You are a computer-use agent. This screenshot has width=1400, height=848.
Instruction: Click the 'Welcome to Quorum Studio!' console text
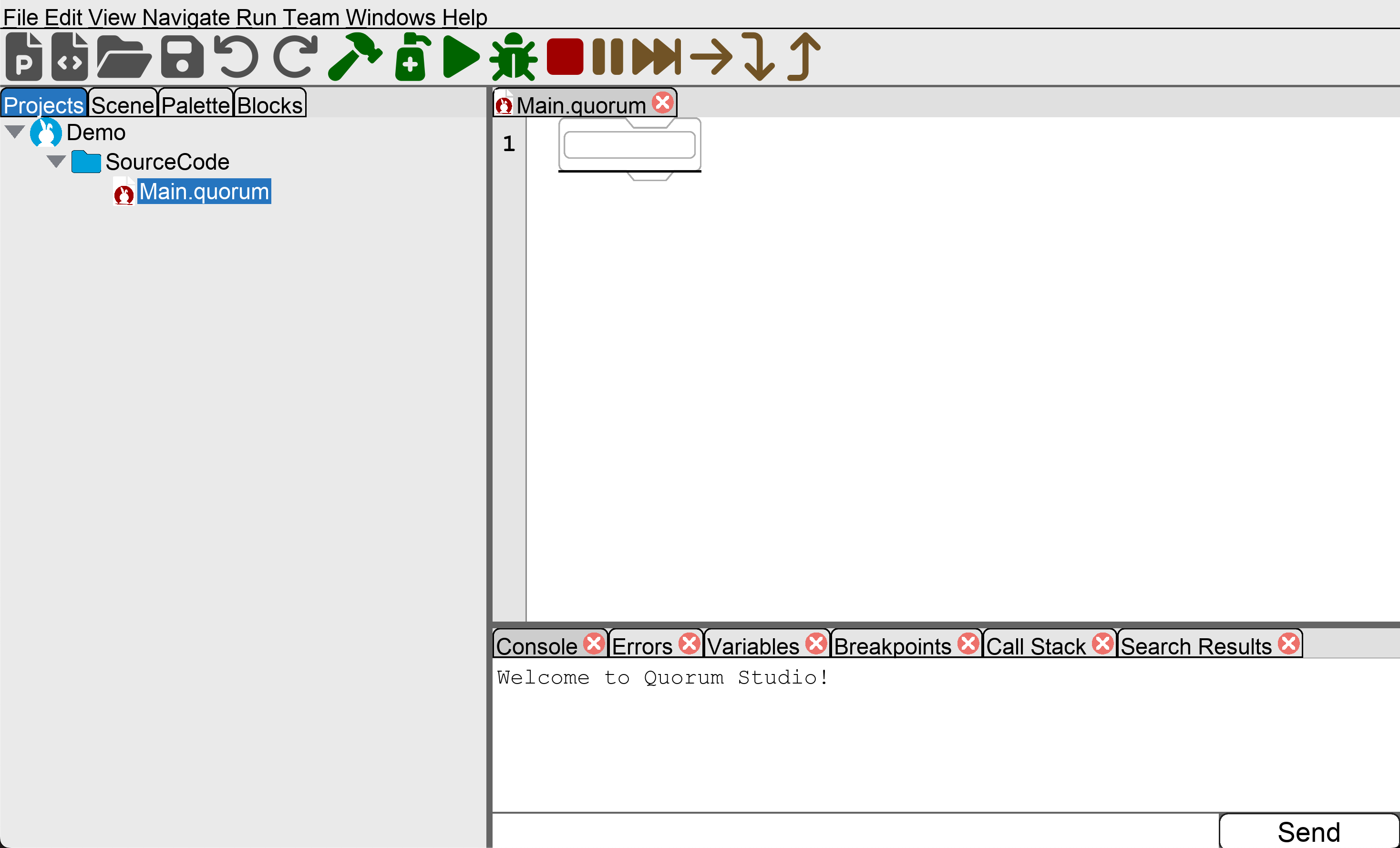662,677
